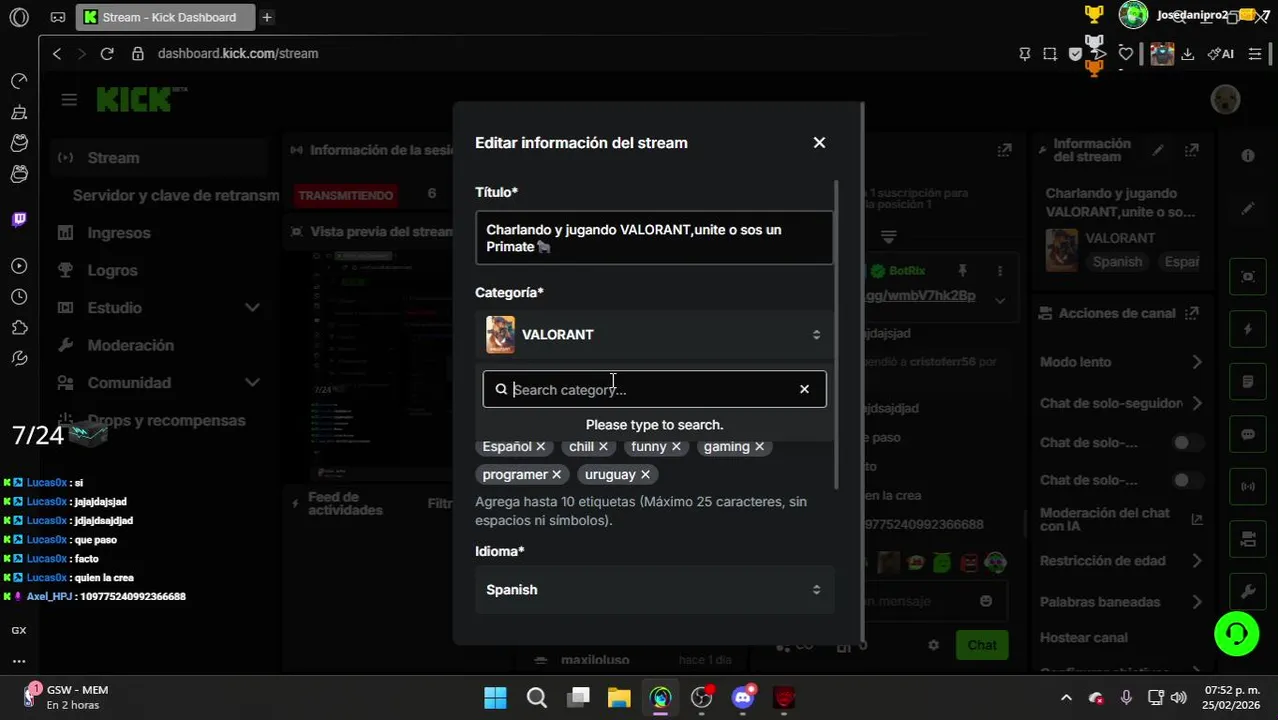Open the user avatar menu in Kick header

(1225, 99)
